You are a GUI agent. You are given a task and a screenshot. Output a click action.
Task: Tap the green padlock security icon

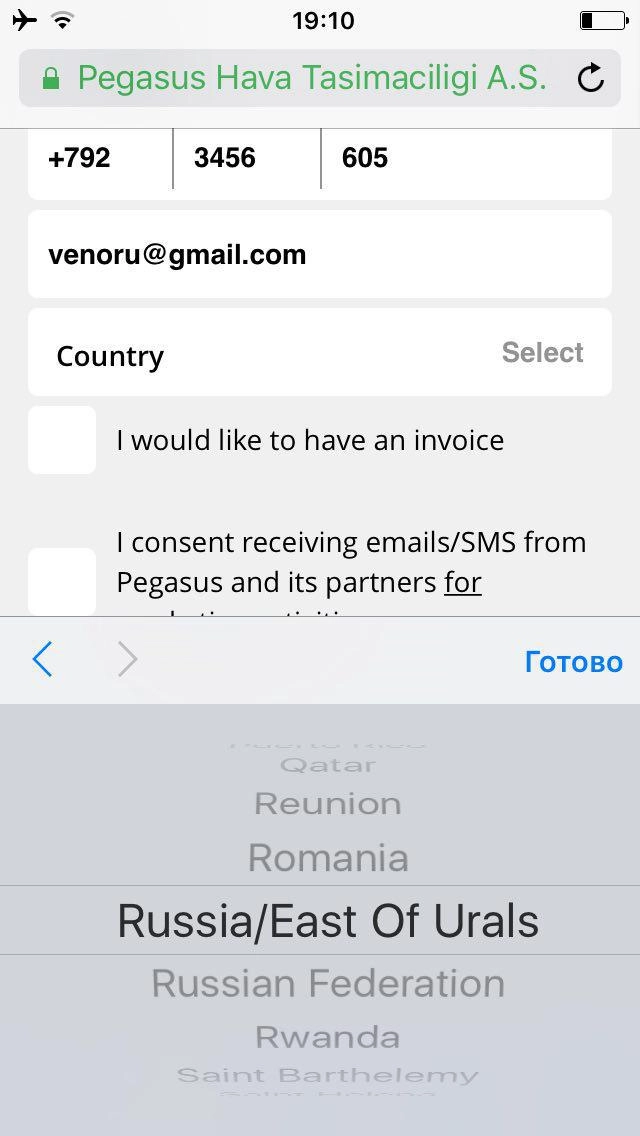[x=51, y=79]
